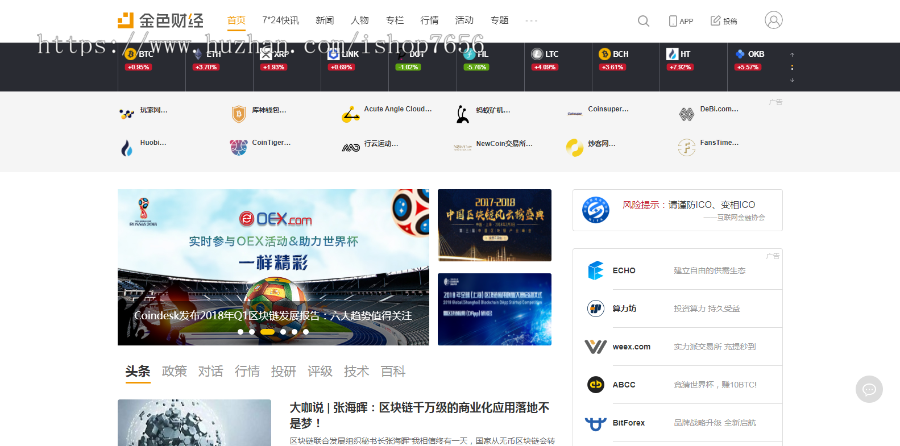Click the Acute Angle Cloud logo
The image size is (900, 446).
point(350,114)
